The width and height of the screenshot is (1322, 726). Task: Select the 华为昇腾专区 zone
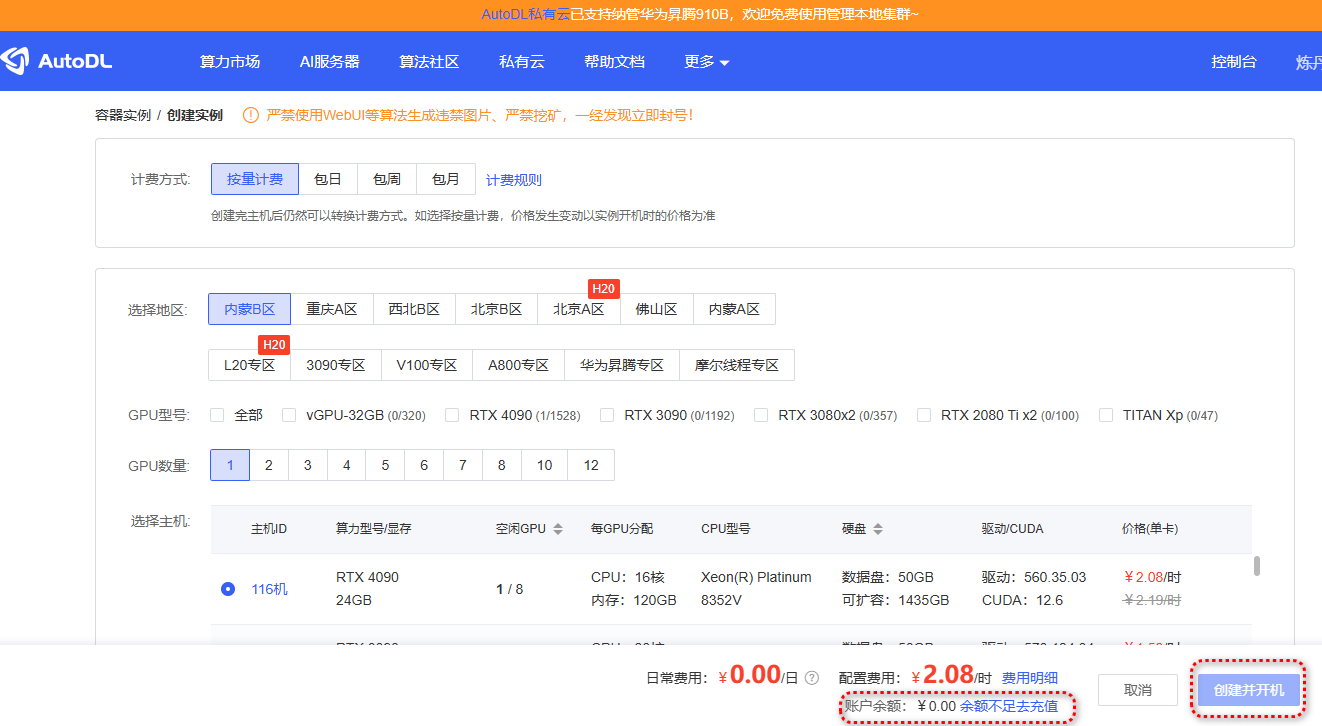tap(622, 365)
